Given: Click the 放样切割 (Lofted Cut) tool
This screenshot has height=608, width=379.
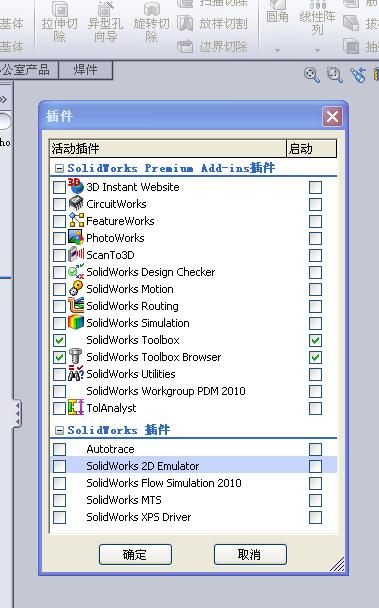Looking at the screenshot, I should point(212,24).
